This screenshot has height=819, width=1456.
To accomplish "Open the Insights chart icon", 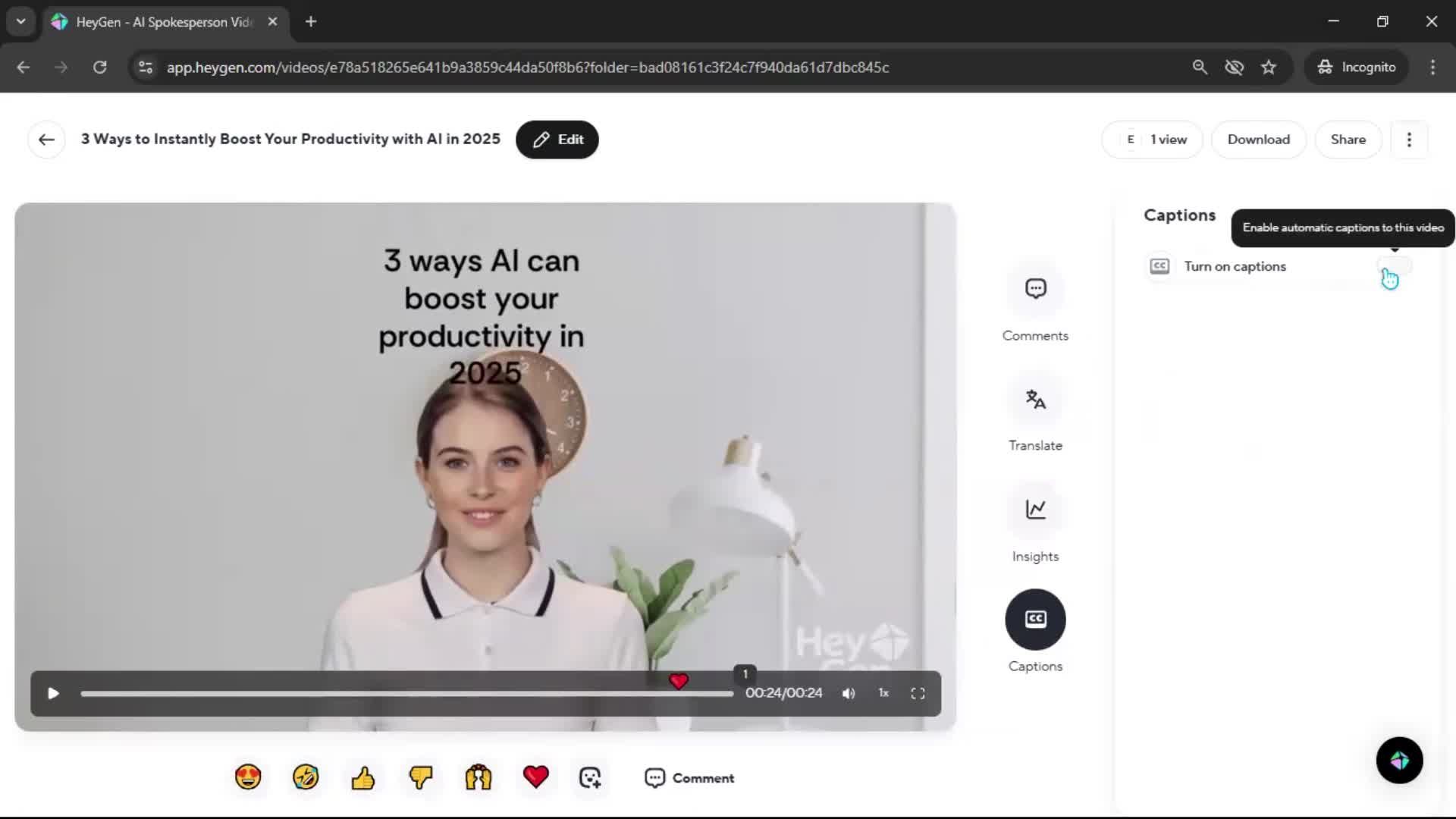I will pyautogui.click(x=1035, y=510).
